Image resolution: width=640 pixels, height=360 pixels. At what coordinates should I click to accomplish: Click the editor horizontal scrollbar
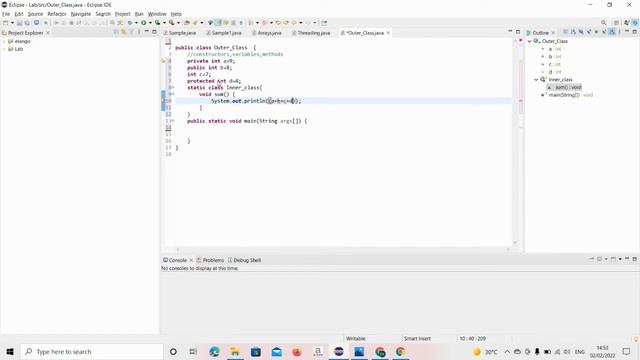tap(343, 249)
